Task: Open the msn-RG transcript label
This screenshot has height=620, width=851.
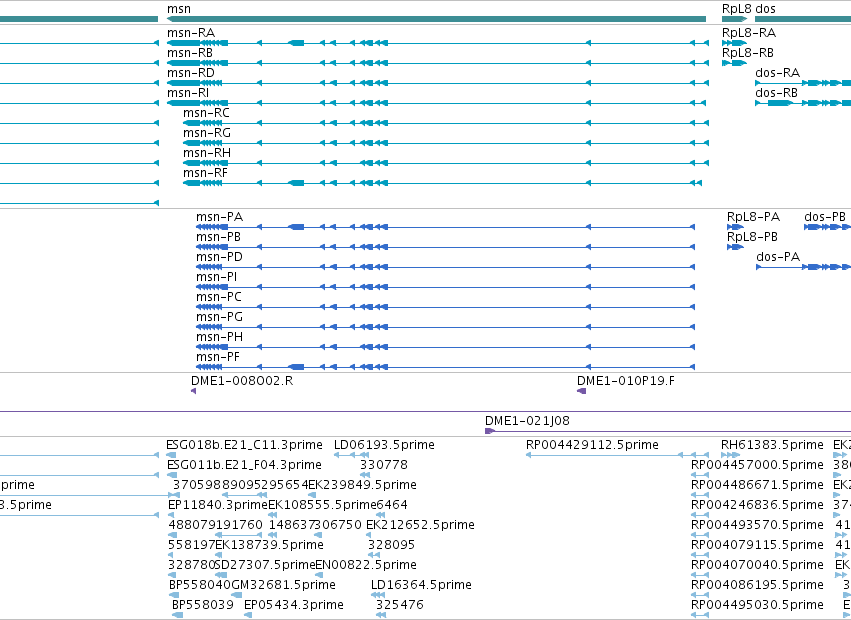Action: tap(207, 133)
